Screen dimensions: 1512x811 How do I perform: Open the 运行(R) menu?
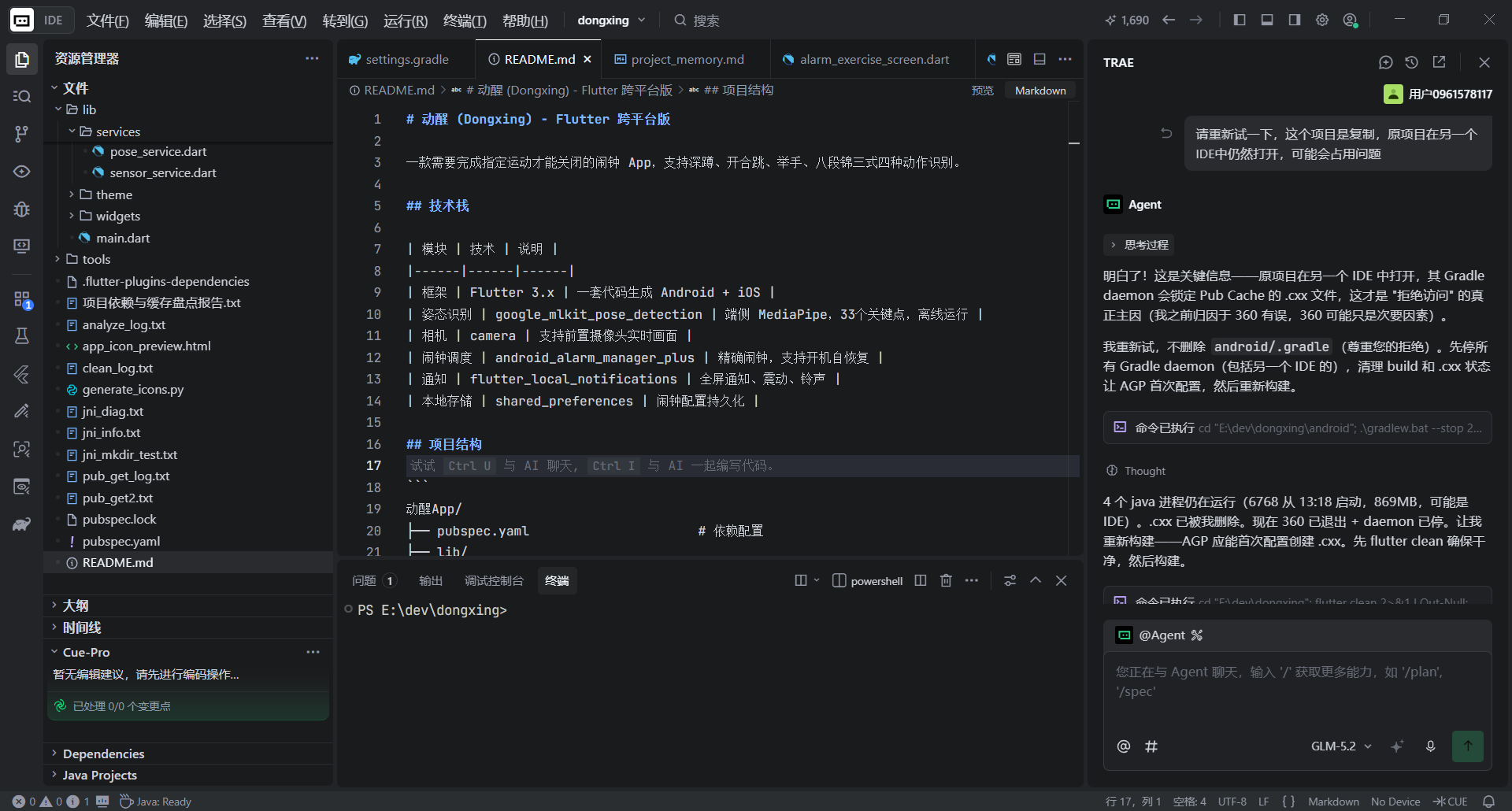[x=406, y=20]
